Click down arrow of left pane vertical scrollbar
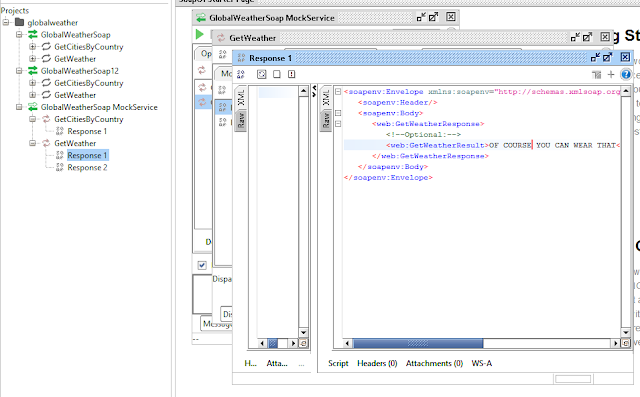The image size is (640, 397). [303, 333]
